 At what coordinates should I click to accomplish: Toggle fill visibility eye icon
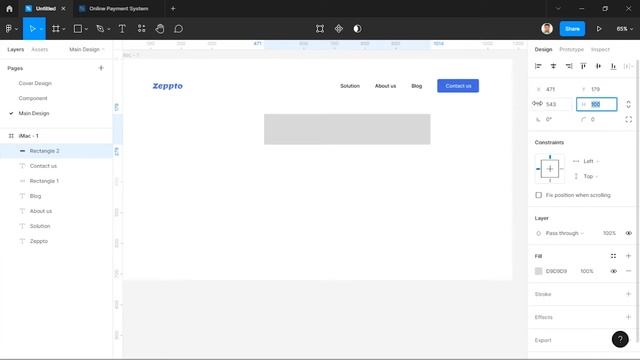[x=613, y=271]
